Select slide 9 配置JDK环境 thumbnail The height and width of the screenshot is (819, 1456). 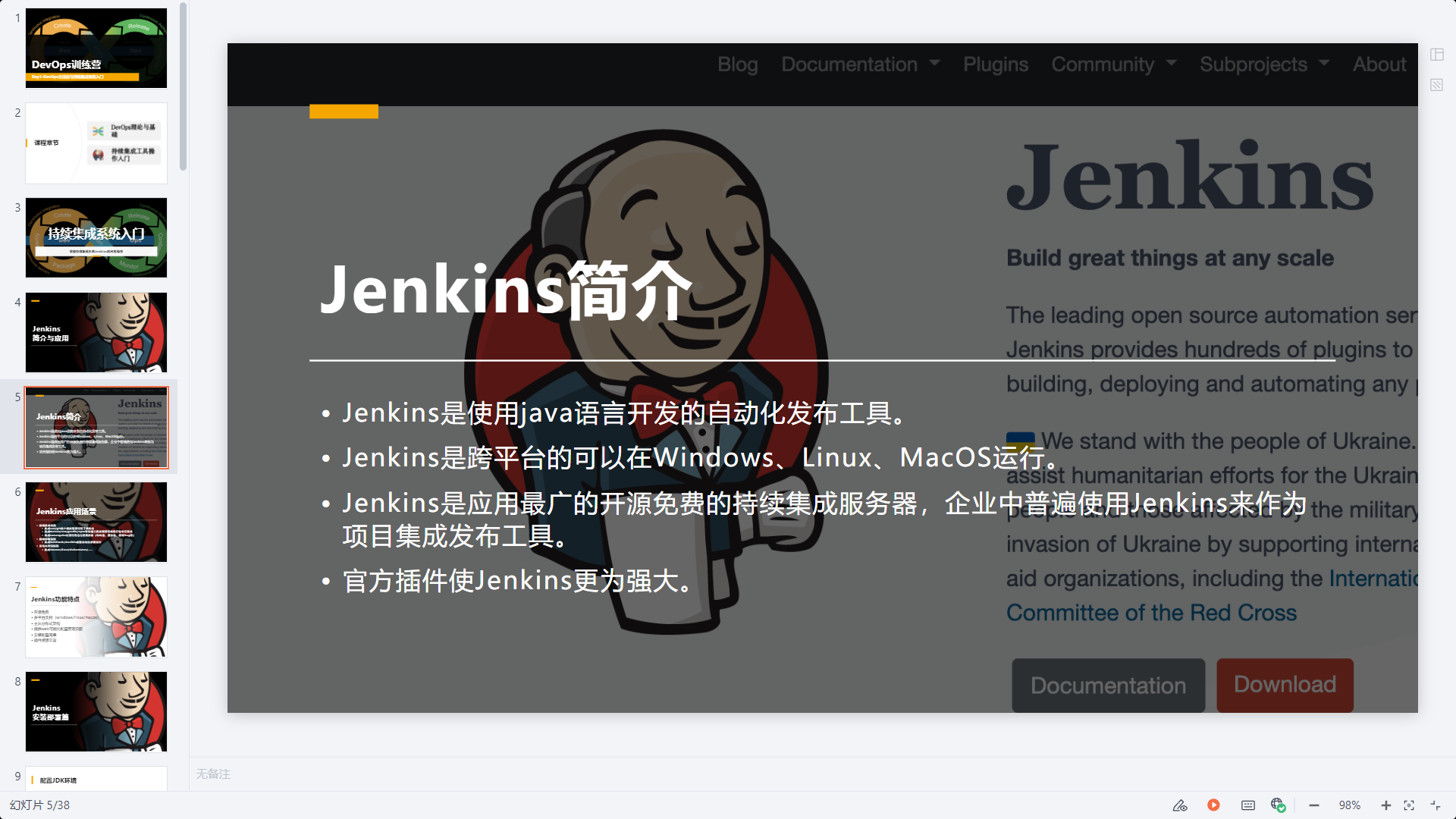click(96, 778)
